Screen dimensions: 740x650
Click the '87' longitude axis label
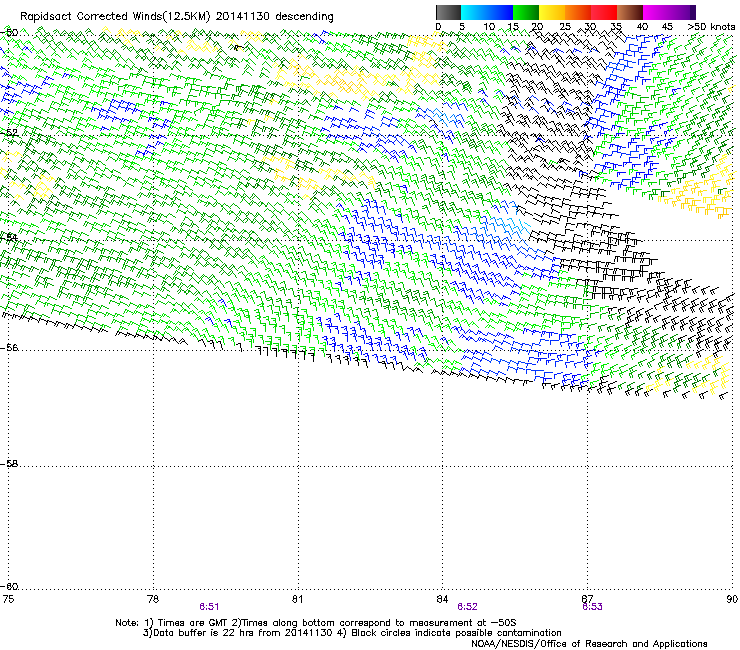click(587, 599)
